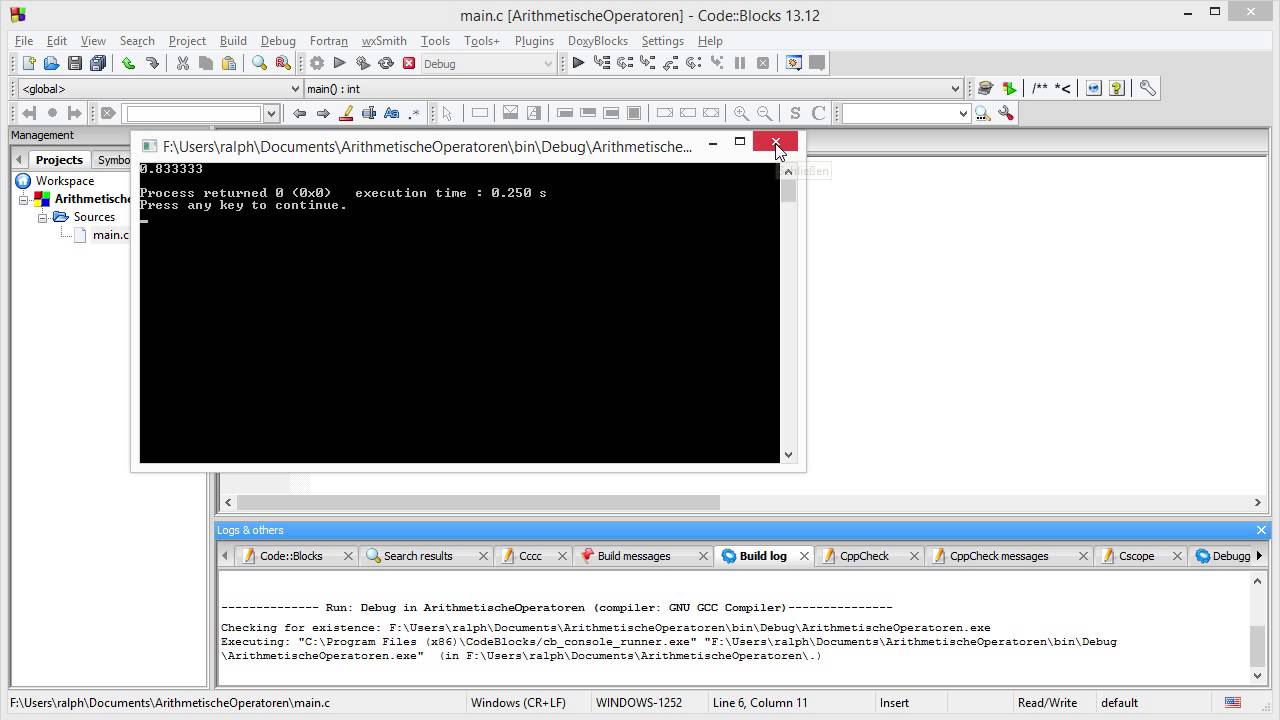Select the Workspace tree item
This screenshot has width=1280, height=720.
65,181
